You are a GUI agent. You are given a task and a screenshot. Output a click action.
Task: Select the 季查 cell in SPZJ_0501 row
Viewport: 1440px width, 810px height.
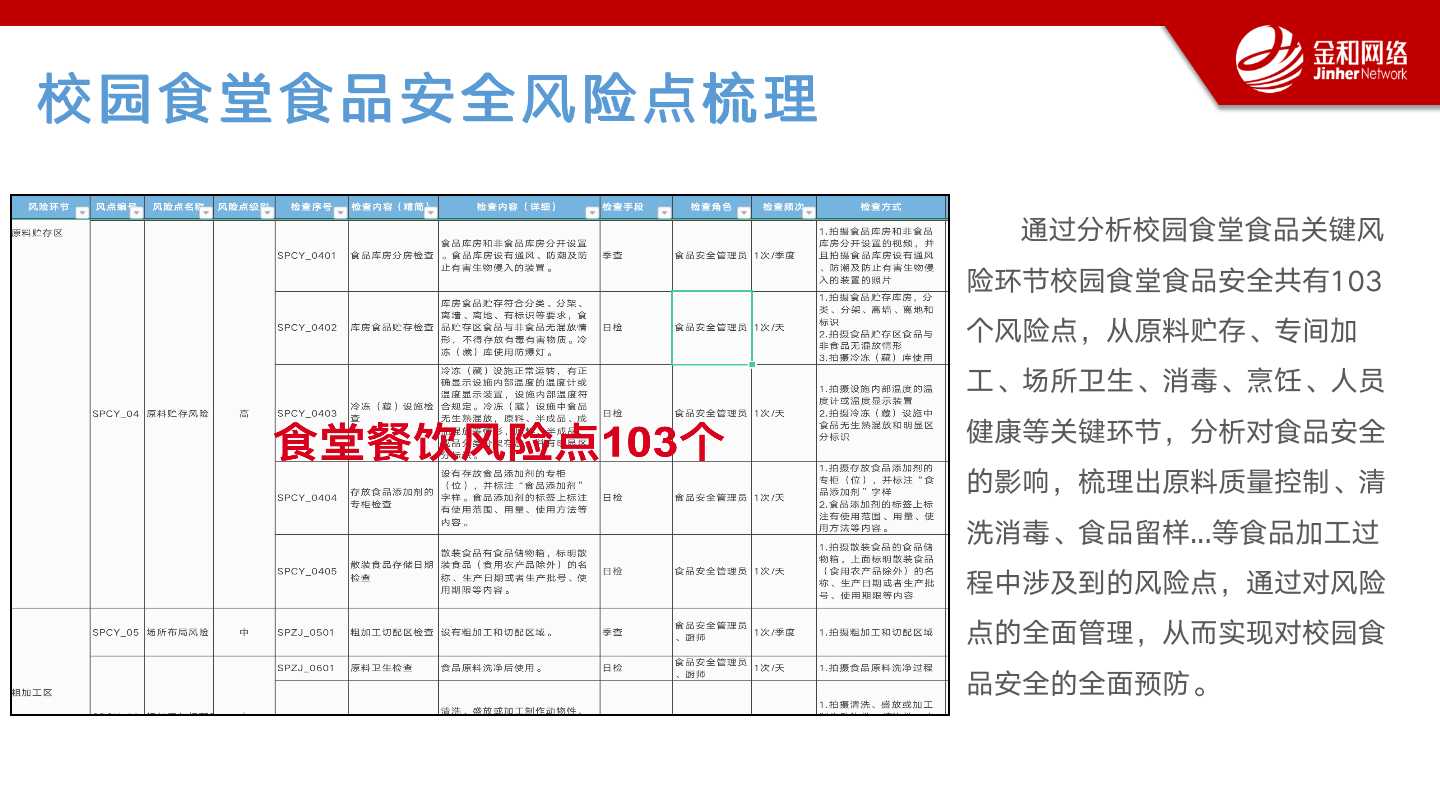tap(635, 632)
